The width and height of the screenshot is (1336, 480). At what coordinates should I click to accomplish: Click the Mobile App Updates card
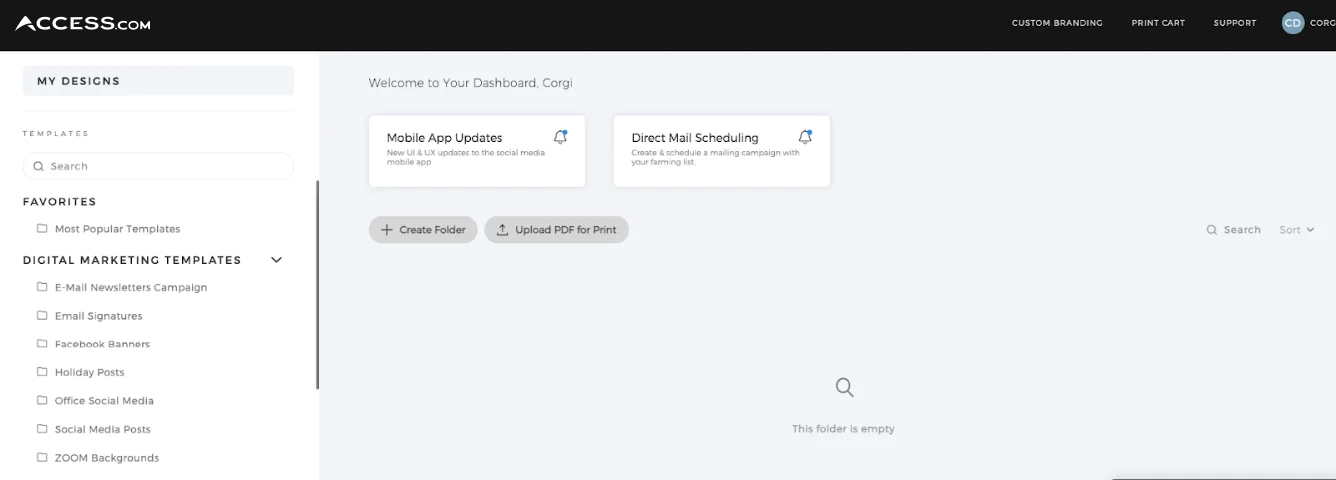pyautogui.click(x=477, y=151)
